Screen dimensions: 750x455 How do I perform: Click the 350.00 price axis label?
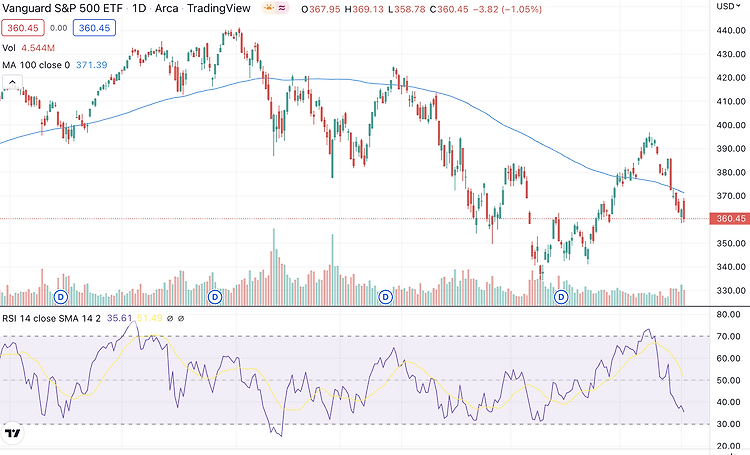731,243
